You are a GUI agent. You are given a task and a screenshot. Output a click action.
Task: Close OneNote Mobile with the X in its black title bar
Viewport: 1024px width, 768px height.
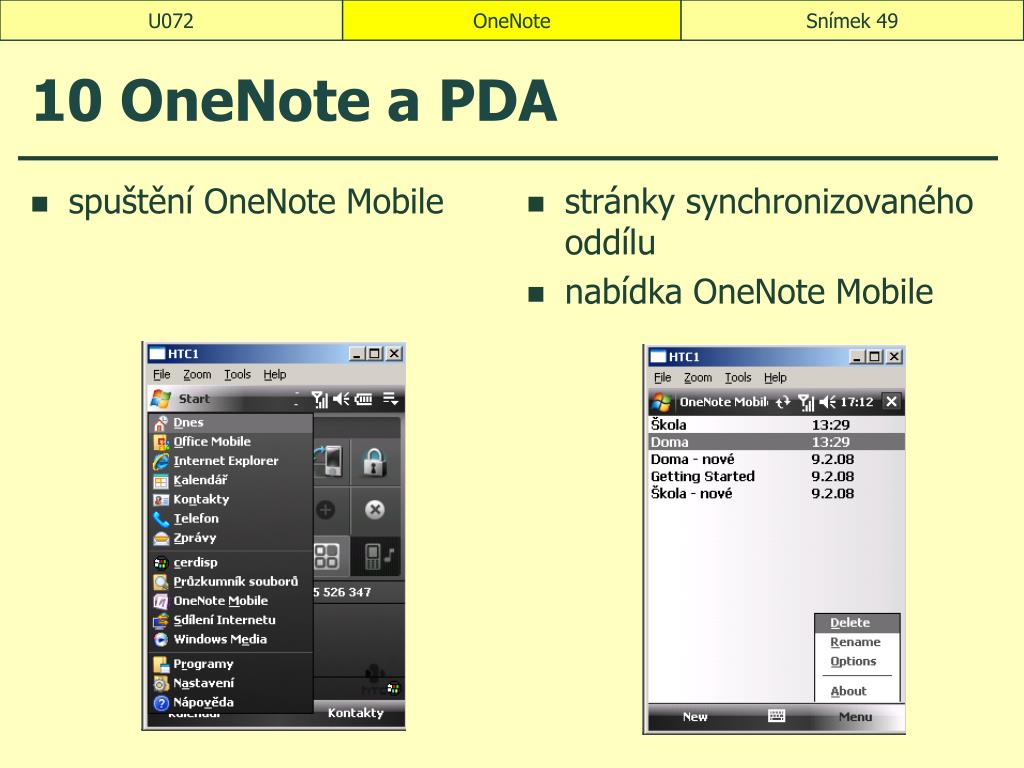click(x=891, y=402)
